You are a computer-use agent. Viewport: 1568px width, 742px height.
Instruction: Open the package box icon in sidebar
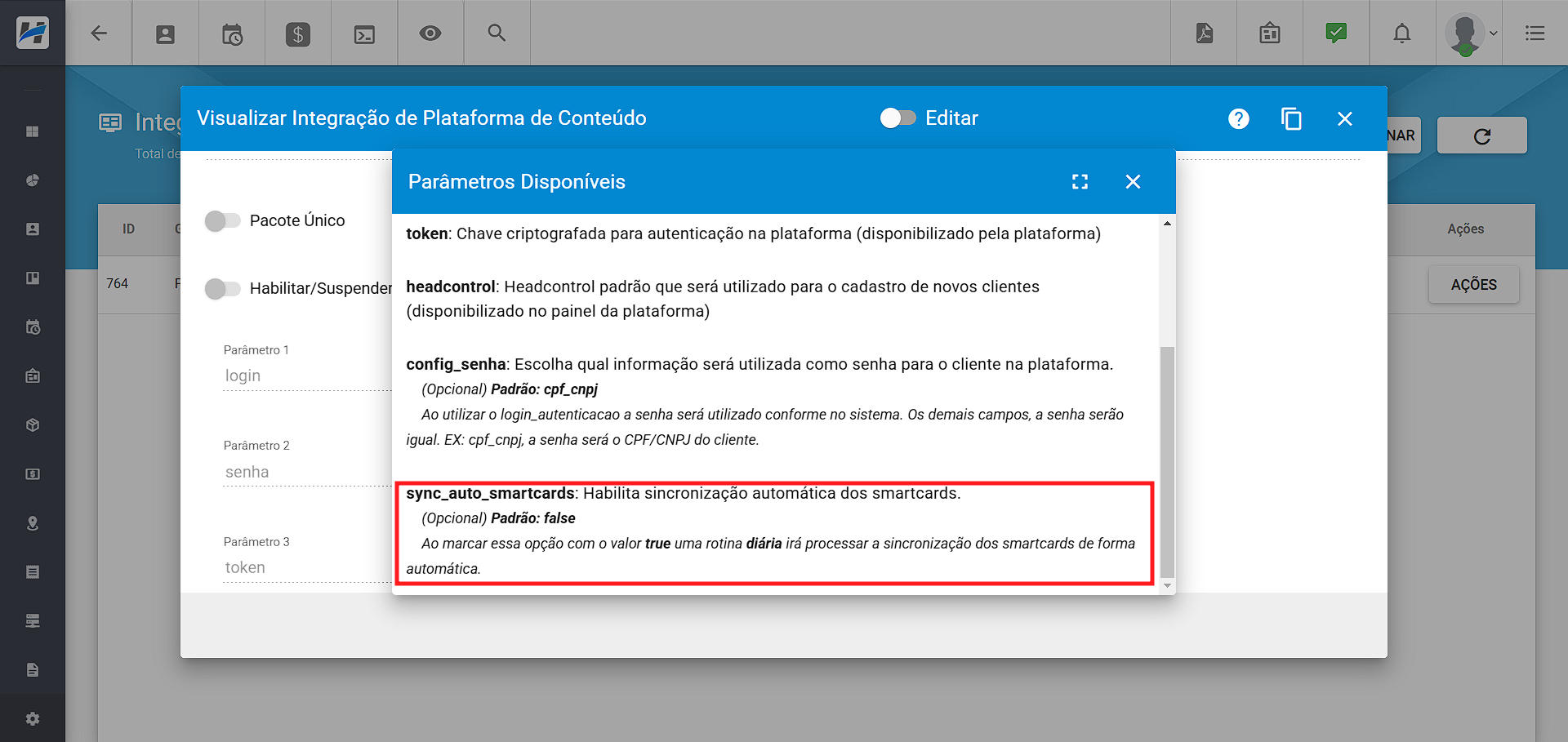(x=33, y=425)
